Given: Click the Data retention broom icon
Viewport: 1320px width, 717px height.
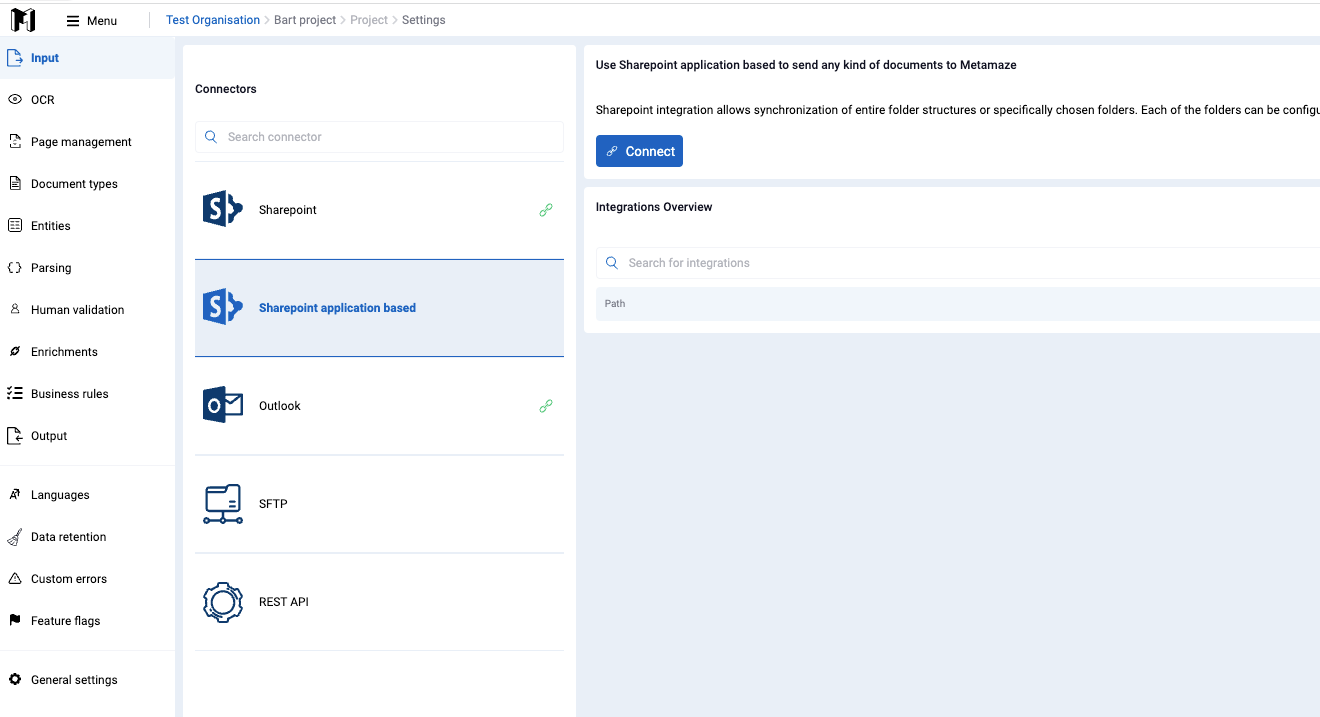Looking at the screenshot, I should 15,537.
